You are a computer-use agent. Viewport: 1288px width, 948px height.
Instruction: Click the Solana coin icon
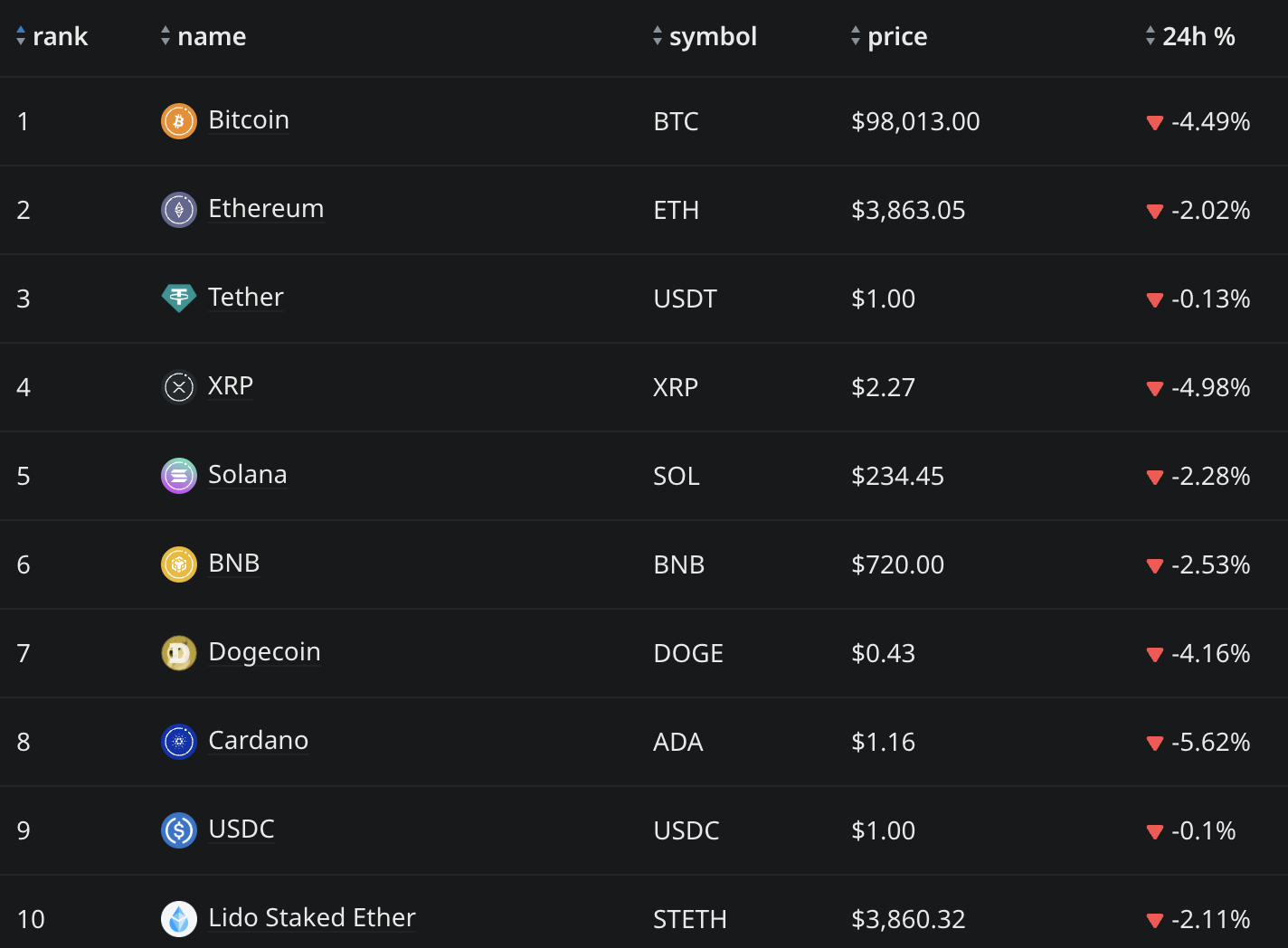pyautogui.click(x=178, y=475)
